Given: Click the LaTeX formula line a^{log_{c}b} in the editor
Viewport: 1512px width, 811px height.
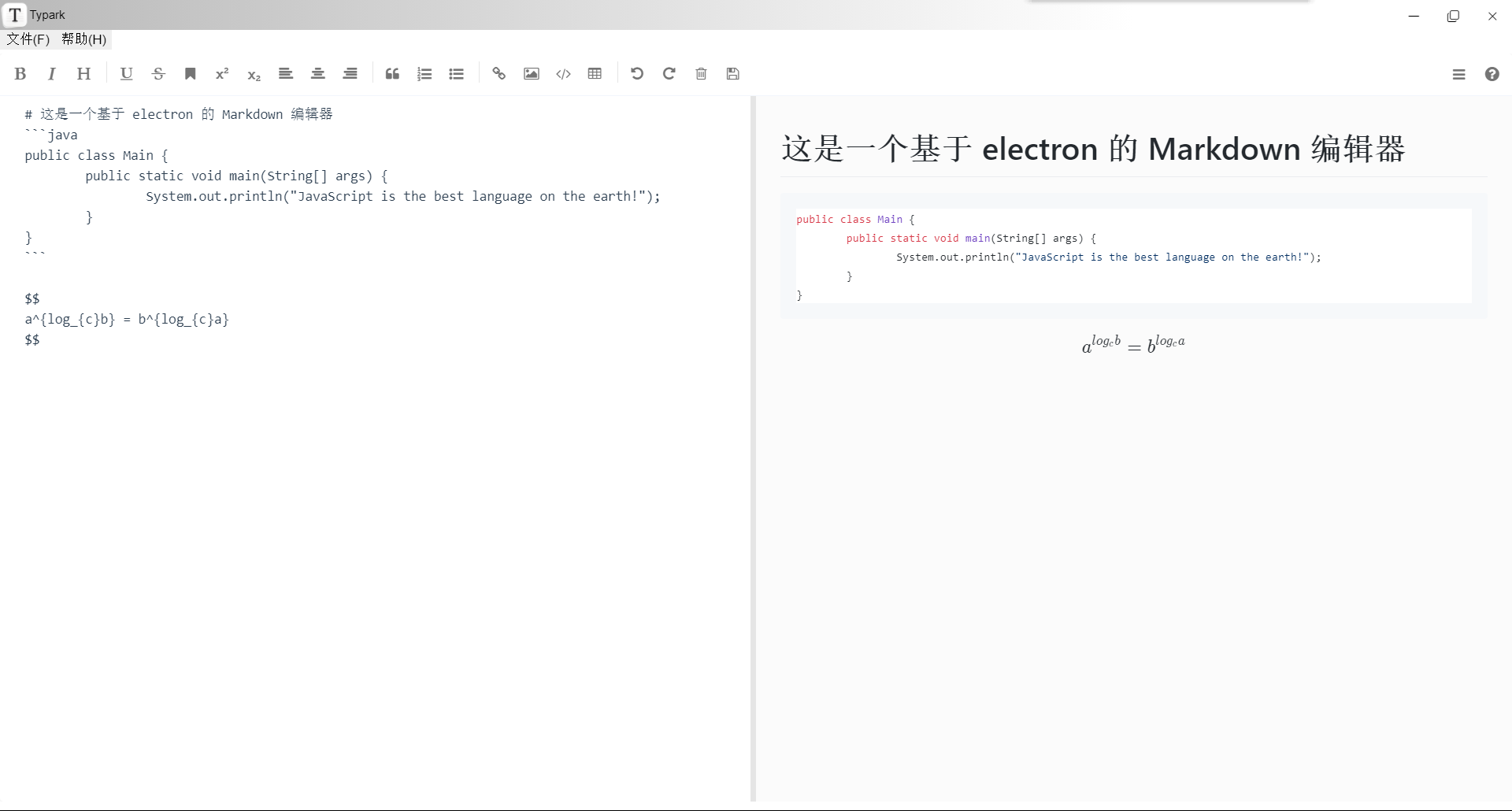Looking at the screenshot, I should 127,319.
